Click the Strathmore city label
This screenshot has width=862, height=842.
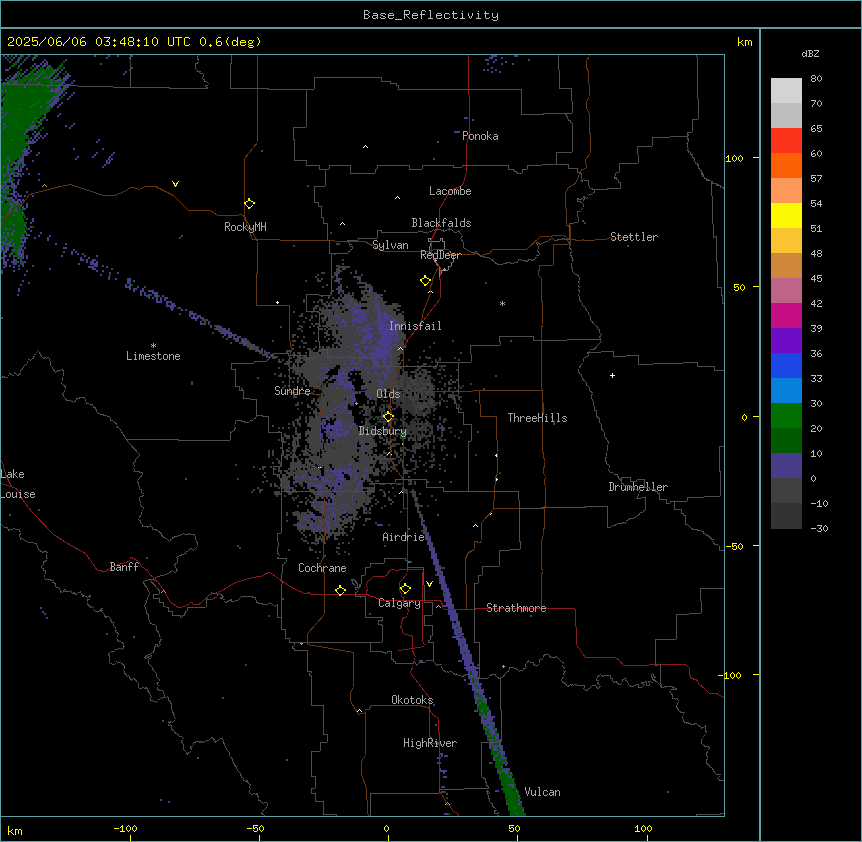[x=516, y=608]
